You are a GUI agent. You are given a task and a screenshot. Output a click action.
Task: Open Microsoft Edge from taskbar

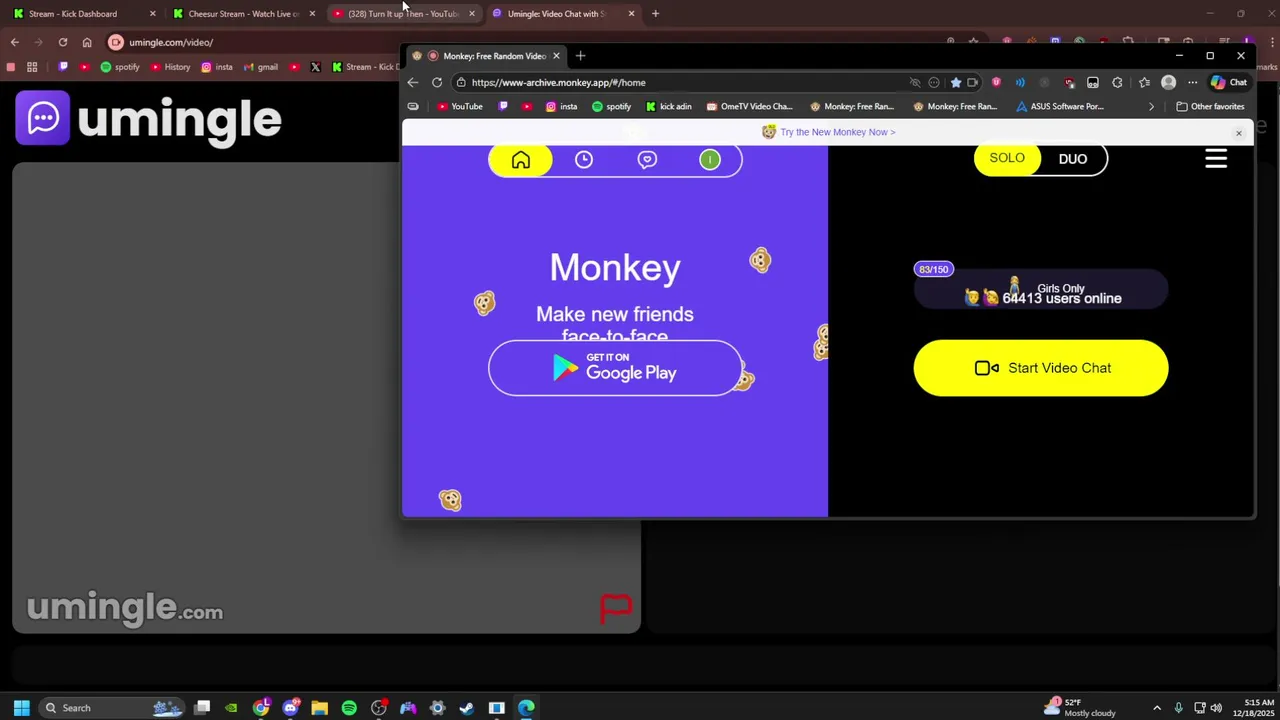[526, 708]
